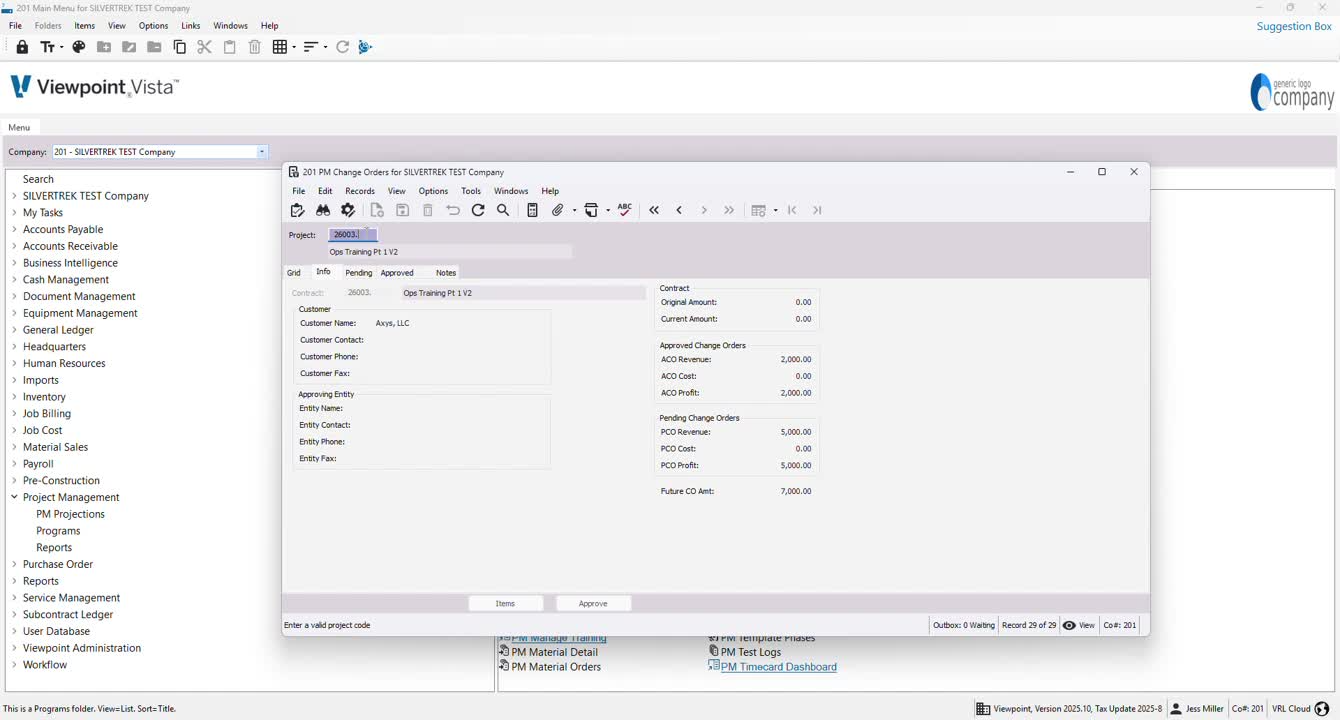Click the copy icon in main toolbar
This screenshot has height=720, width=1340.
click(180, 47)
